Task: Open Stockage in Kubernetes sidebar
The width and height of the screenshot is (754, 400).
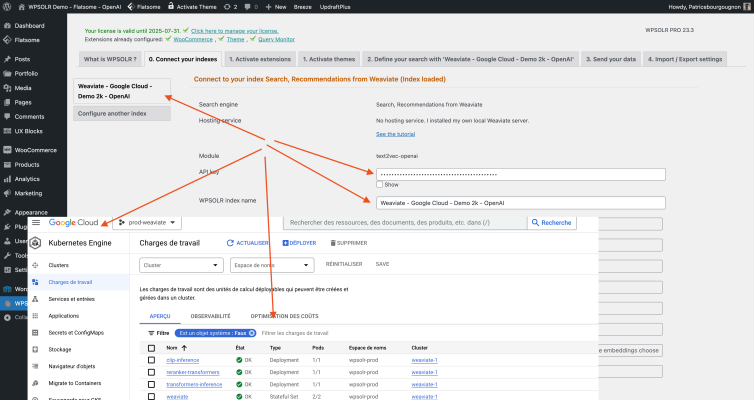Action: (60, 350)
